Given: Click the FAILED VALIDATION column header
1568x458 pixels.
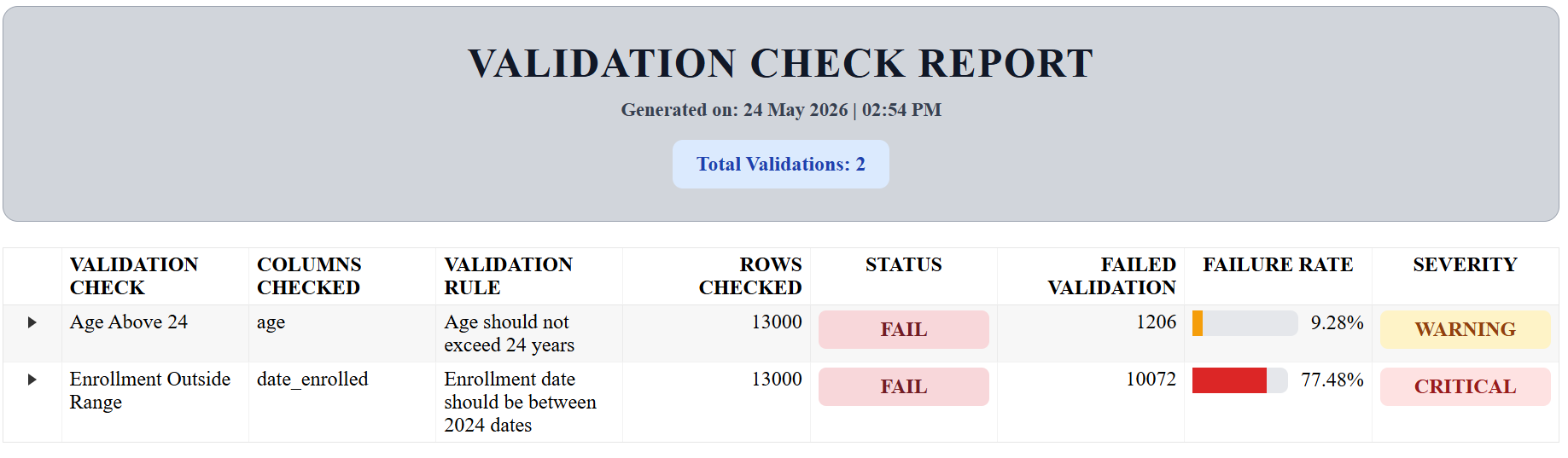Looking at the screenshot, I should pos(1111,276).
